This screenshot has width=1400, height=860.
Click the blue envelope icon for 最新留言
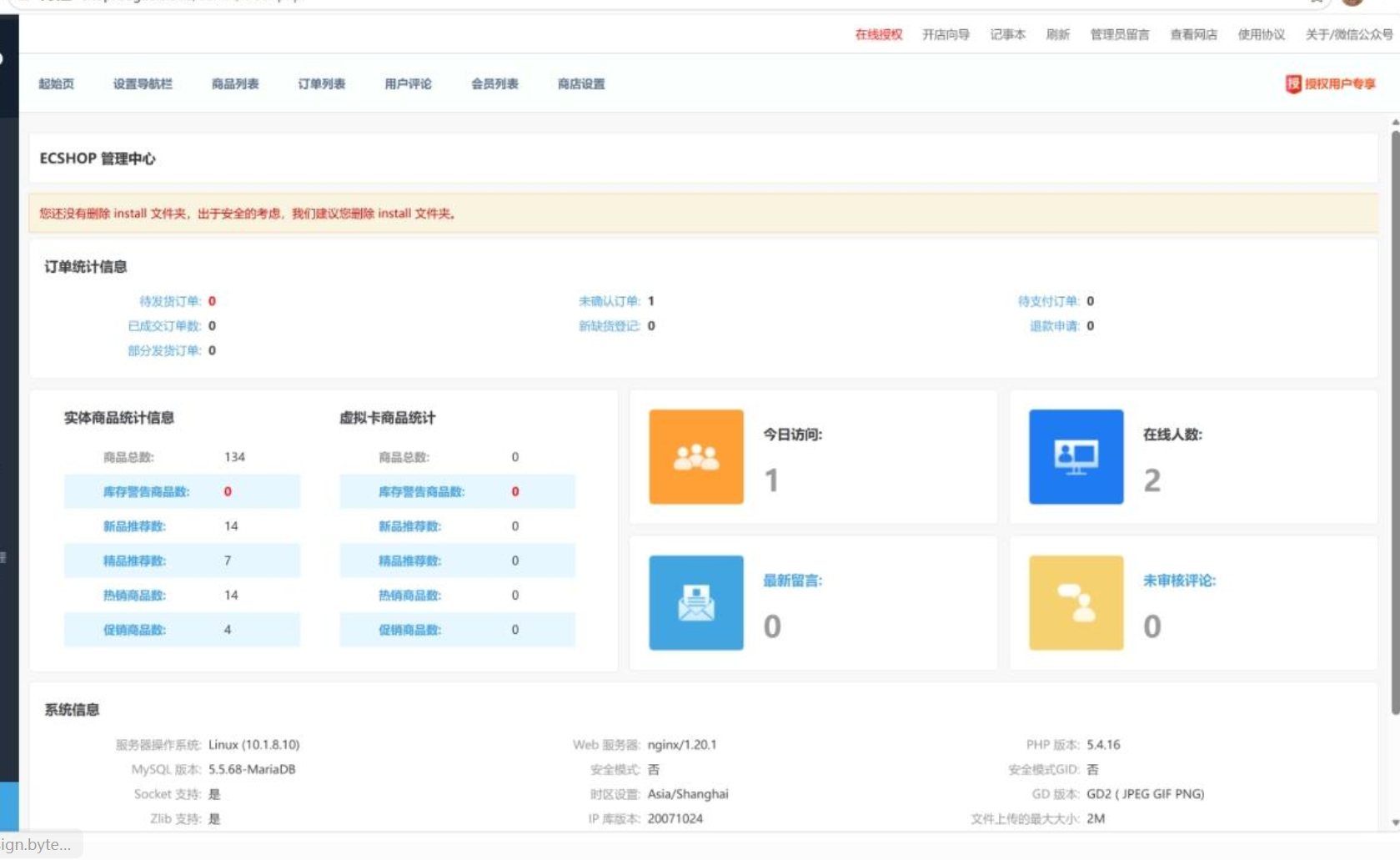pos(696,602)
